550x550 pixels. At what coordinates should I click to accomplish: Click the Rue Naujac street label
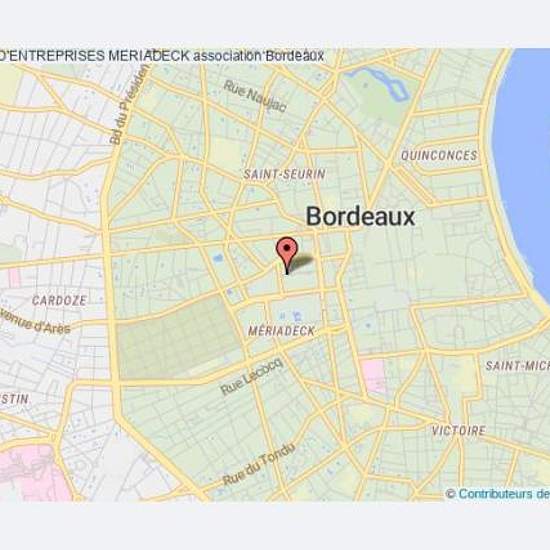pyautogui.click(x=255, y=96)
